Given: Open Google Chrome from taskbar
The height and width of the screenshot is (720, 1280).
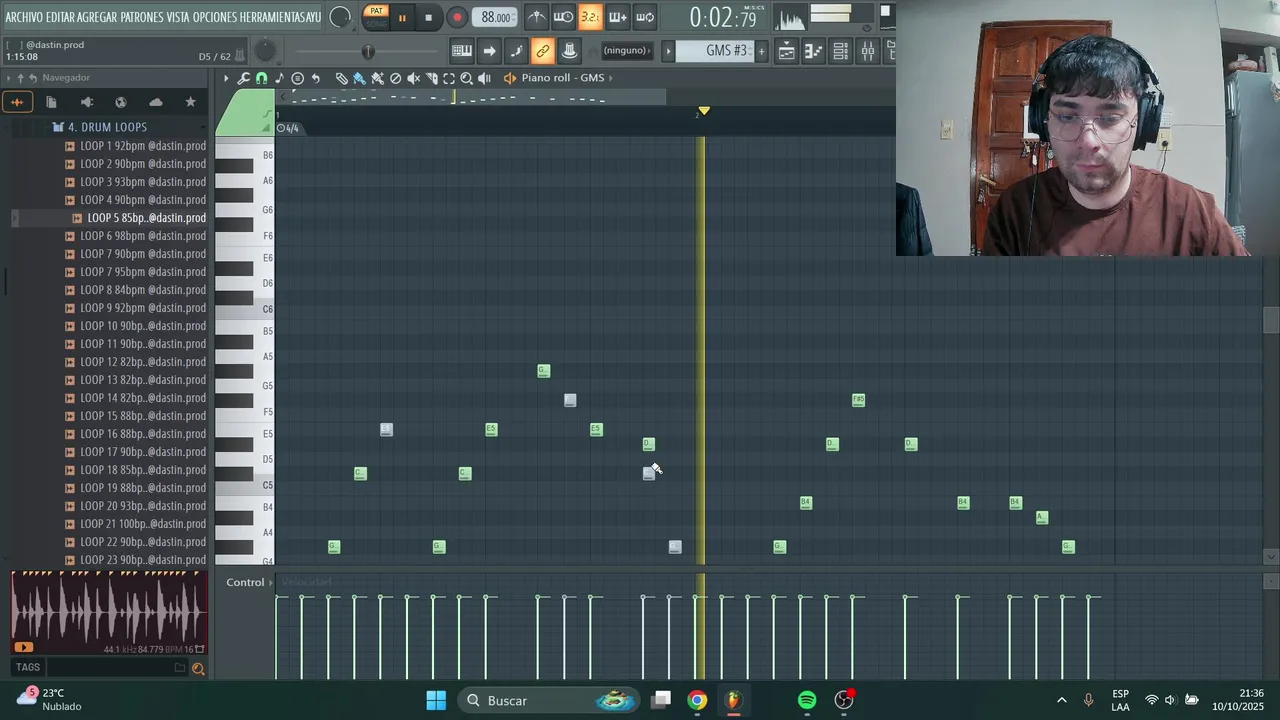Looking at the screenshot, I should (697, 701).
